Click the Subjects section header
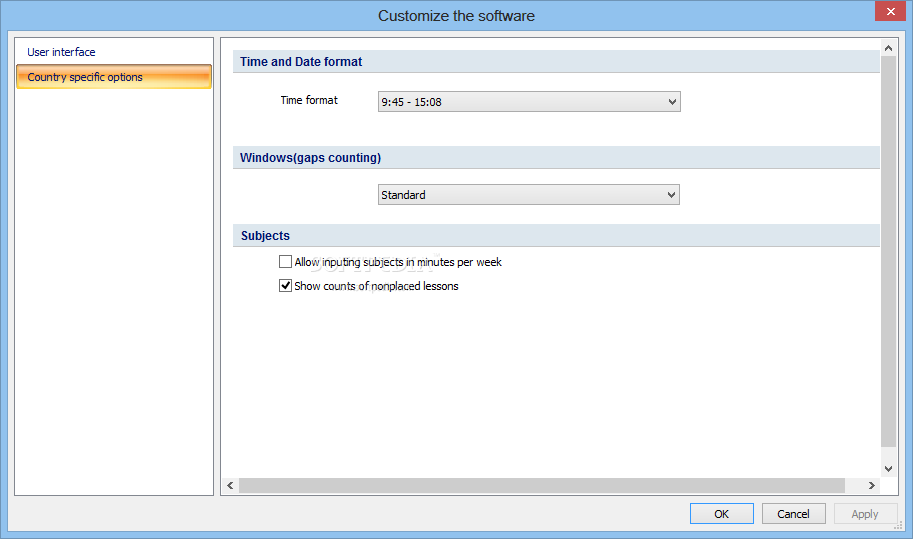Screen dimensions: 913x539 point(556,236)
